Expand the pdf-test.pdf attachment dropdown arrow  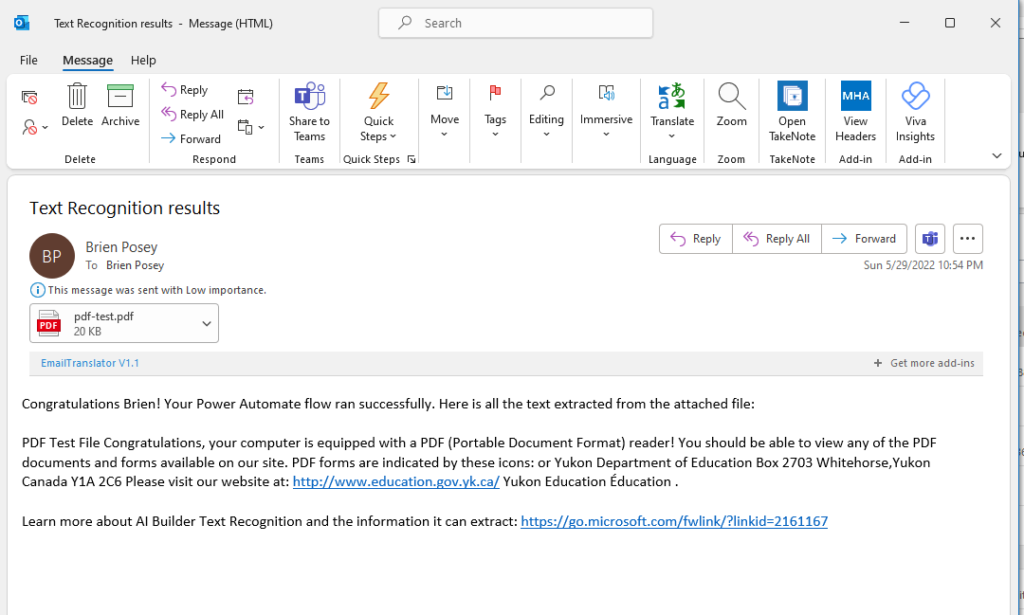206,323
